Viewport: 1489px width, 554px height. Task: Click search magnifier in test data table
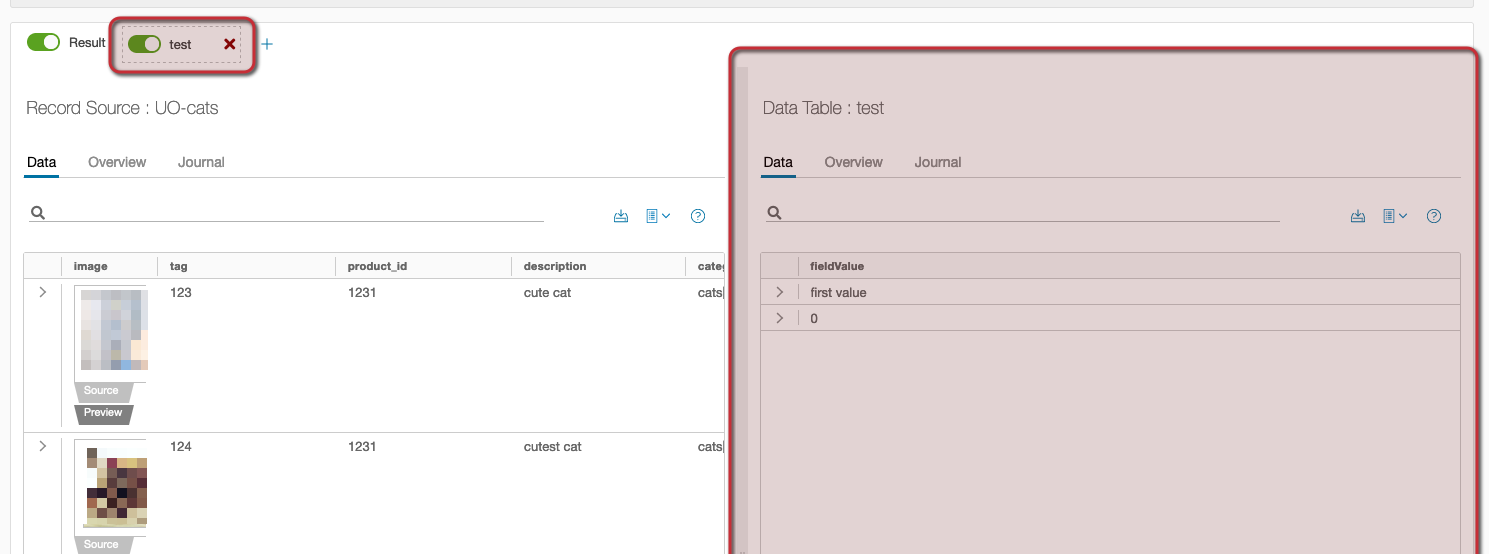(x=773, y=213)
